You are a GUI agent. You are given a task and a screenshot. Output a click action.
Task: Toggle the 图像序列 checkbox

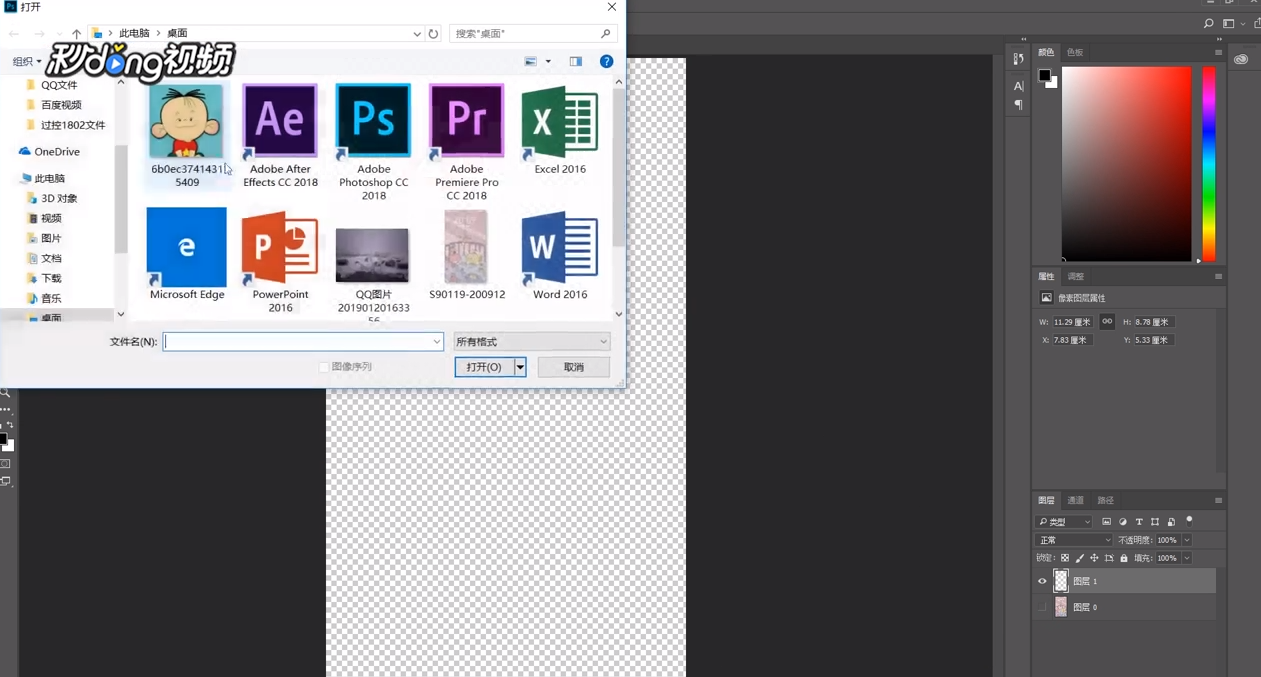coord(324,367)
